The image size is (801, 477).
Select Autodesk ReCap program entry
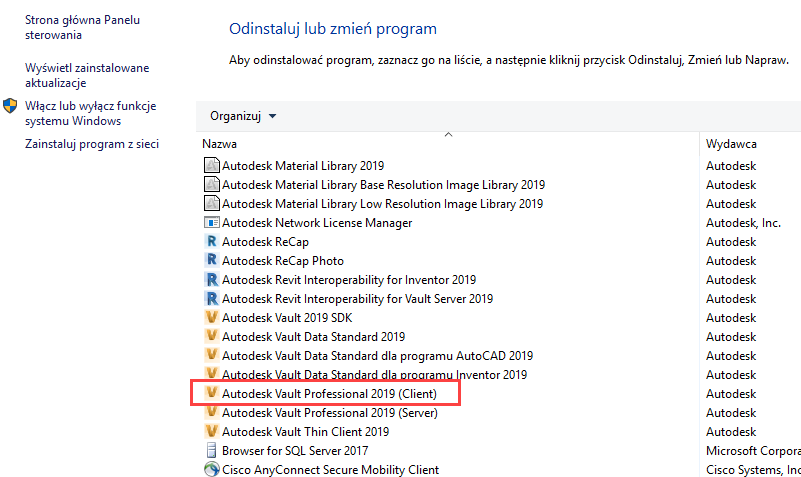click(x=264, y=242)
